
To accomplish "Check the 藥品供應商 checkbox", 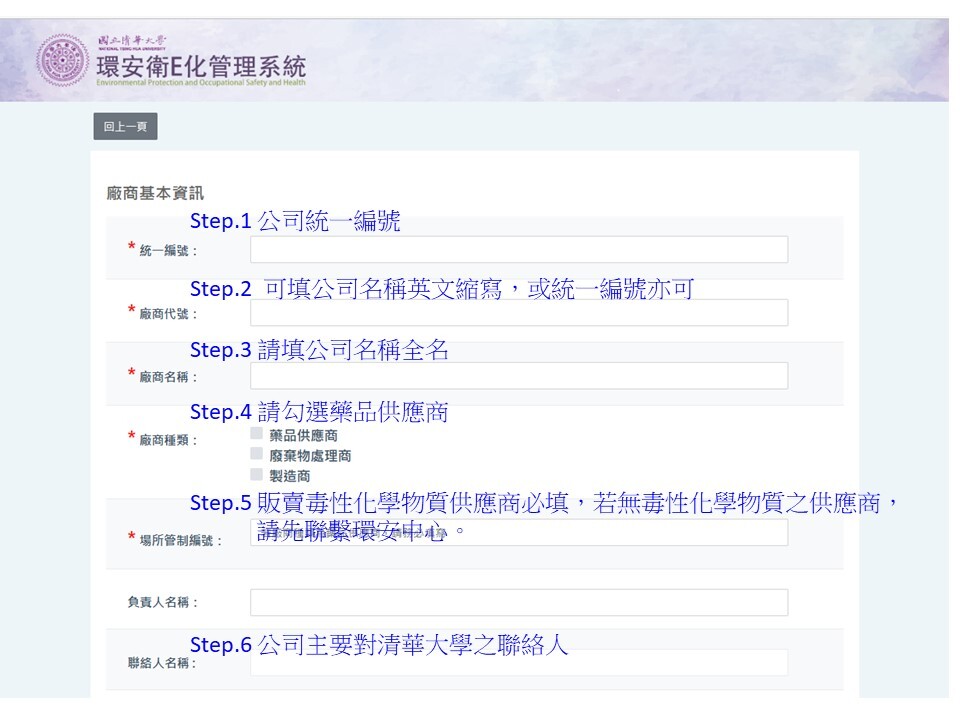I will pos(257,435).
